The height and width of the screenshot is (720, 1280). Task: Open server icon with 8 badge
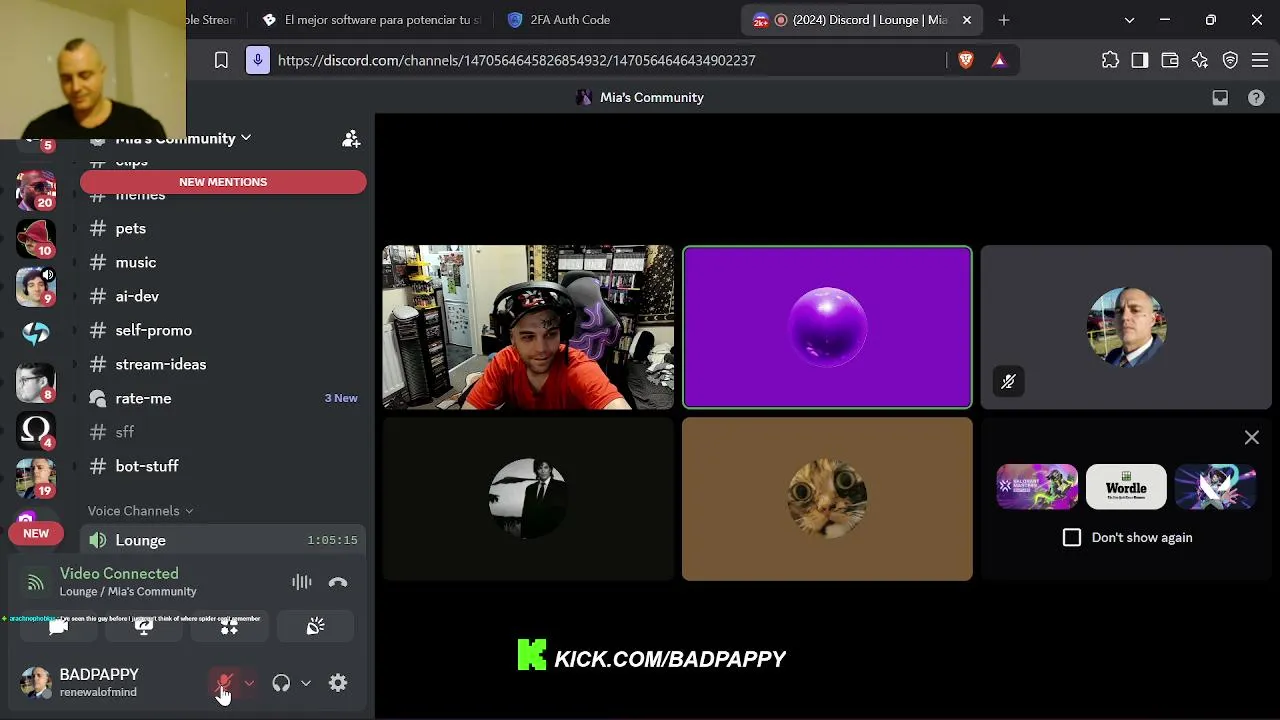(36, 382)
